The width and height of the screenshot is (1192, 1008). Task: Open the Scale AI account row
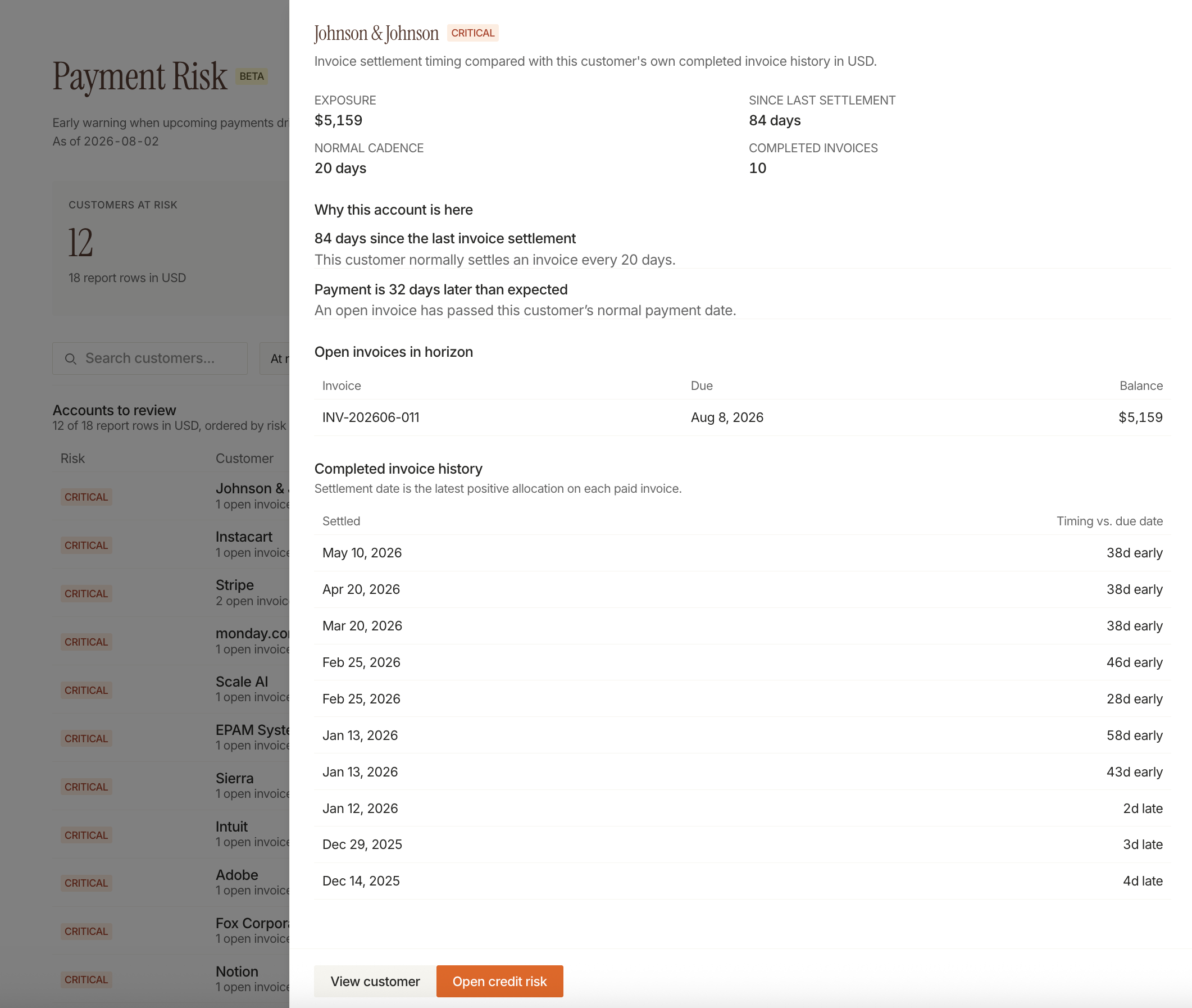click(x=171, y=689)
